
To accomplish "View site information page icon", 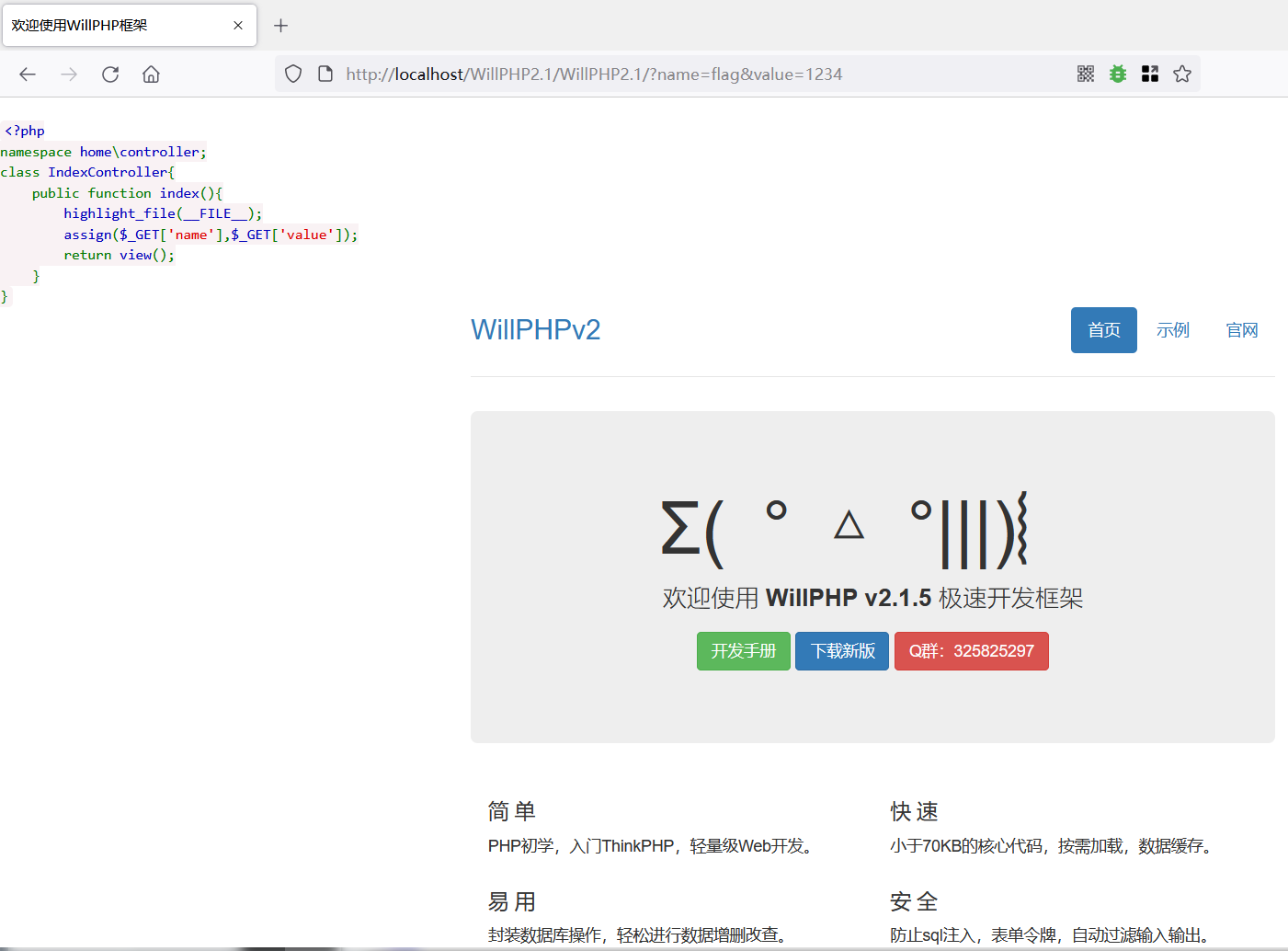I will [325, 74].
